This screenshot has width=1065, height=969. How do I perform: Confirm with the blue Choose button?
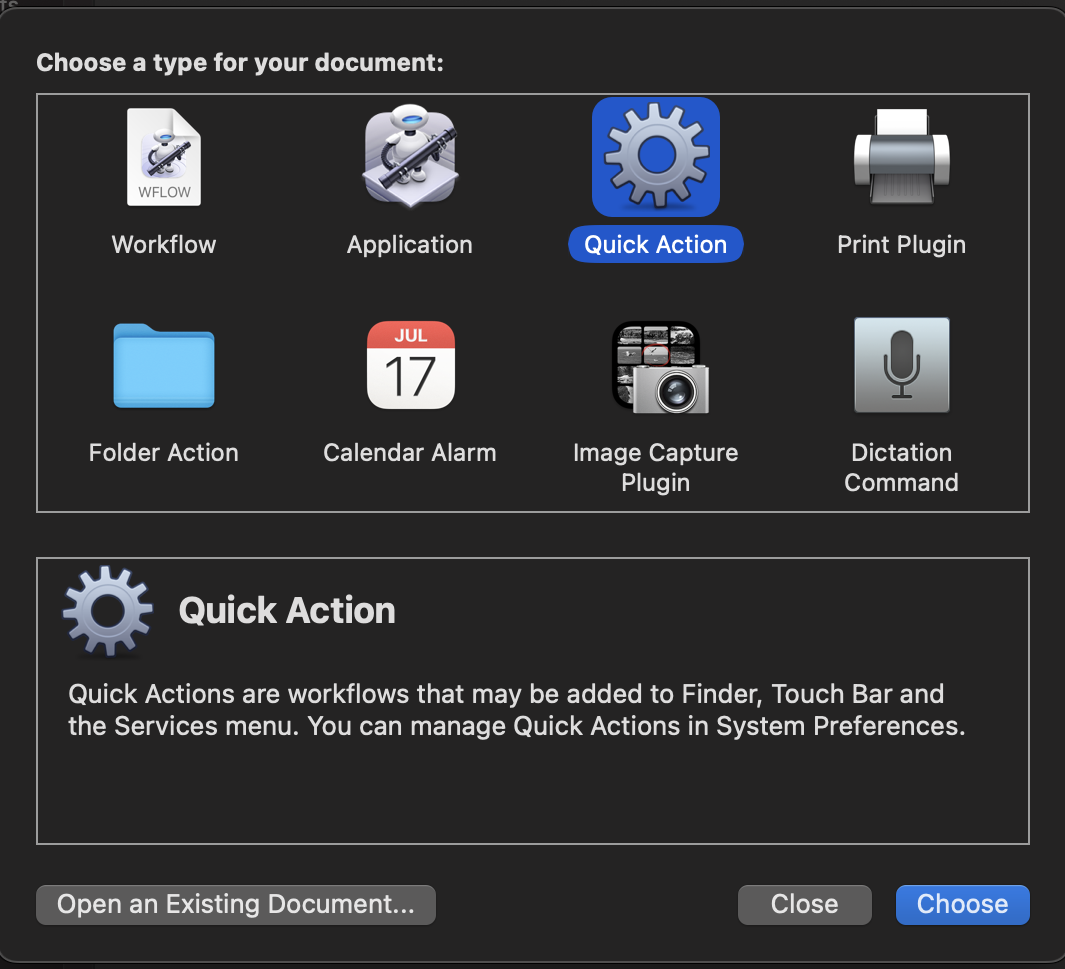tap(961, 904)
